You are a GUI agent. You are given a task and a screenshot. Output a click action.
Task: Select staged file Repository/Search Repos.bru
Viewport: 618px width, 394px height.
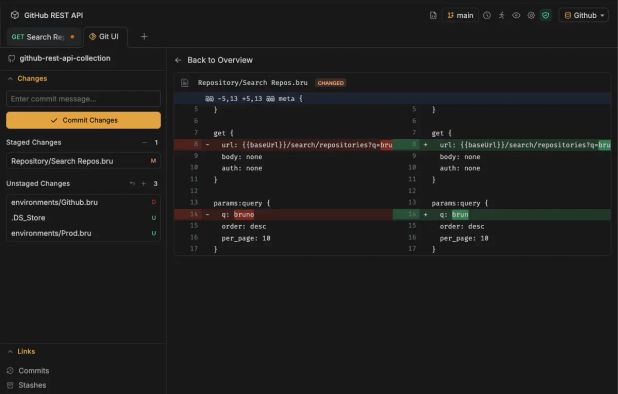(x=83, y=161)
